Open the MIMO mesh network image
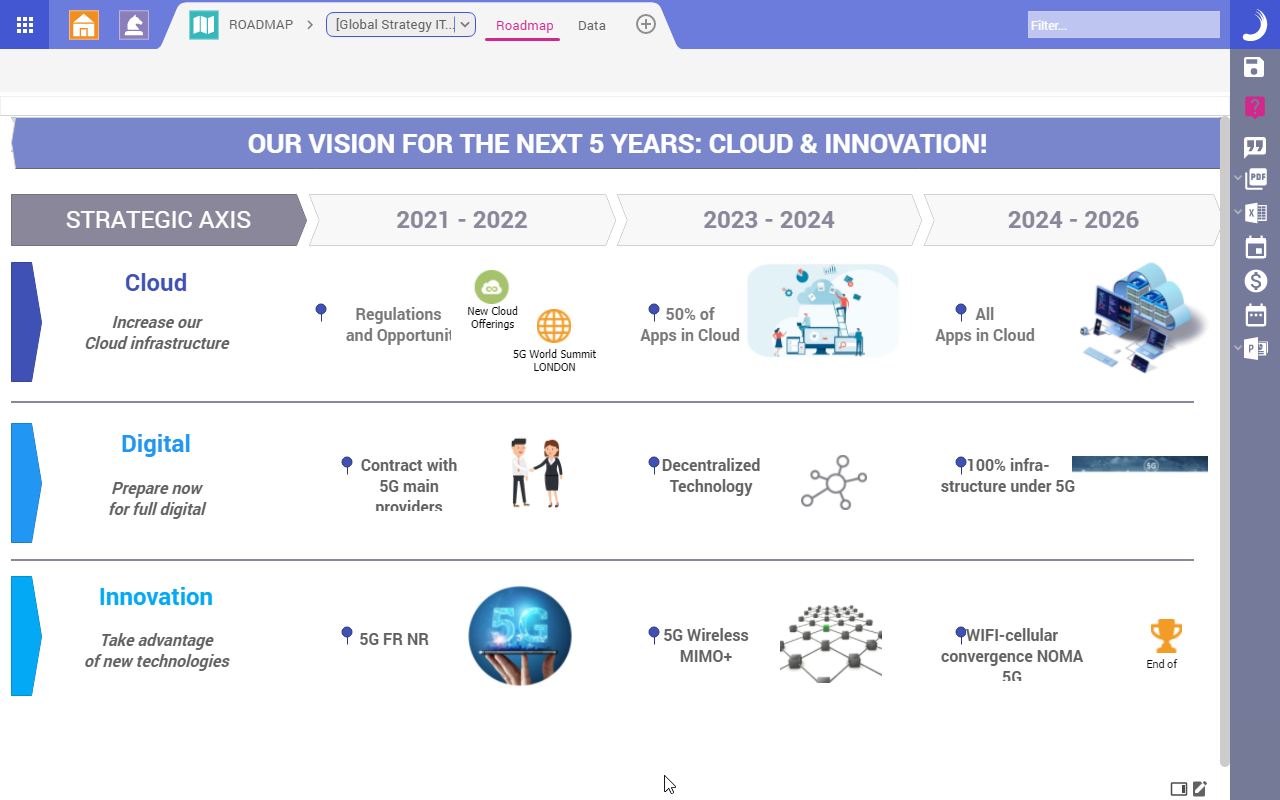This screenshot has width=1280, height=800. click(x=831, y=643)
